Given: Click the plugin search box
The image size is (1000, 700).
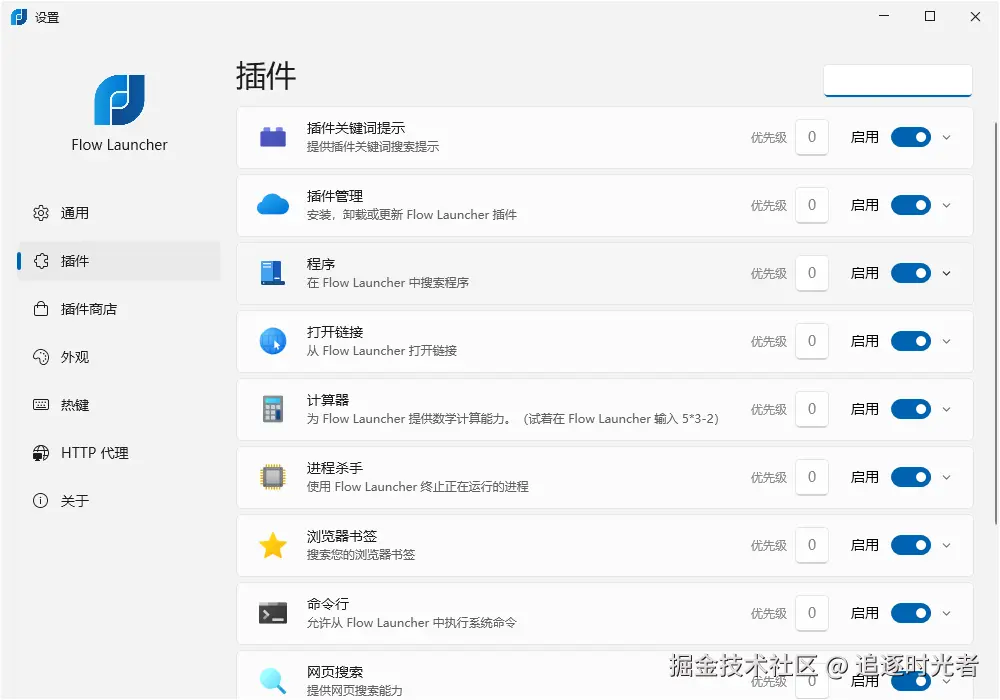Looking at the screenshot, I should coord(897,80).
